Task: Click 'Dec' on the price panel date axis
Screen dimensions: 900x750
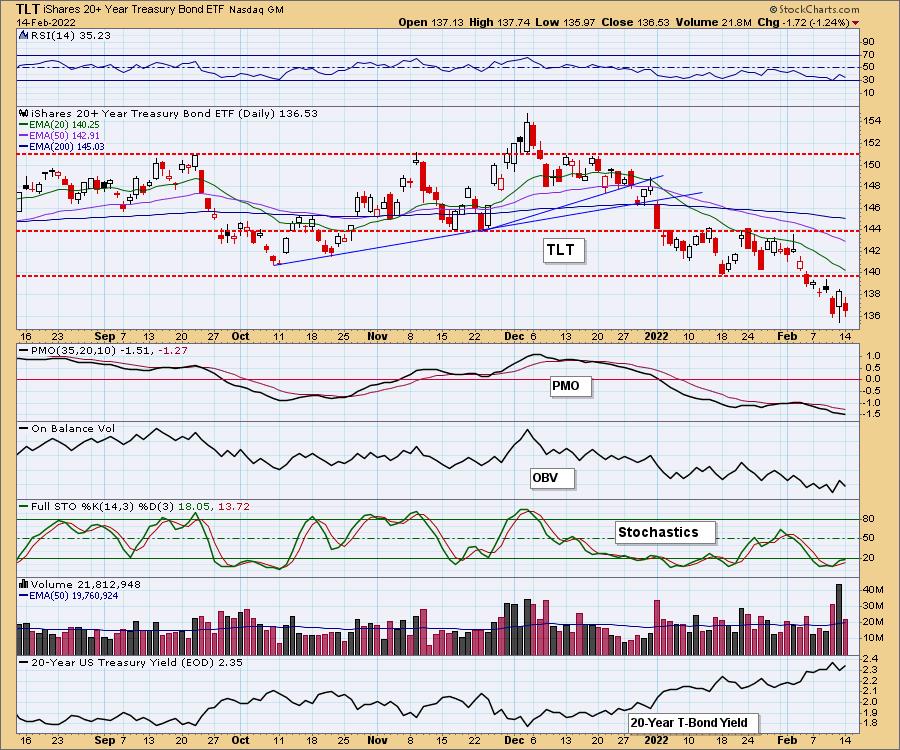Action: (x=514, y=336)
